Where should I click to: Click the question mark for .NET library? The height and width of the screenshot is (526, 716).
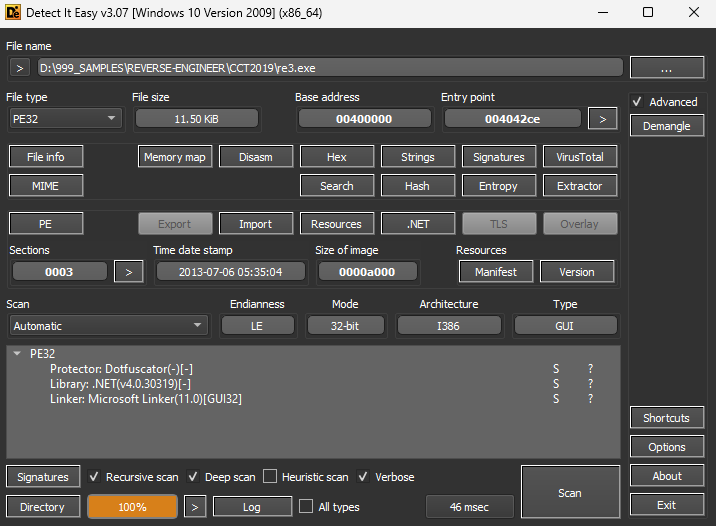(x=590, y=384)
